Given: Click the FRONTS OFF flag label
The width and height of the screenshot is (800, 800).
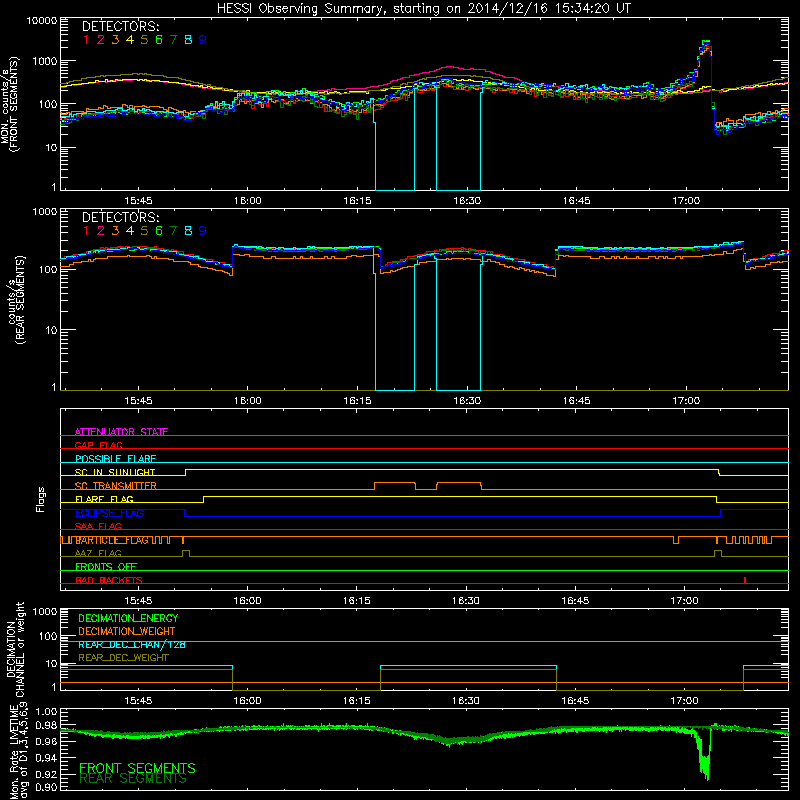Looking at the screenshot, I should click(x=106, y=567).
